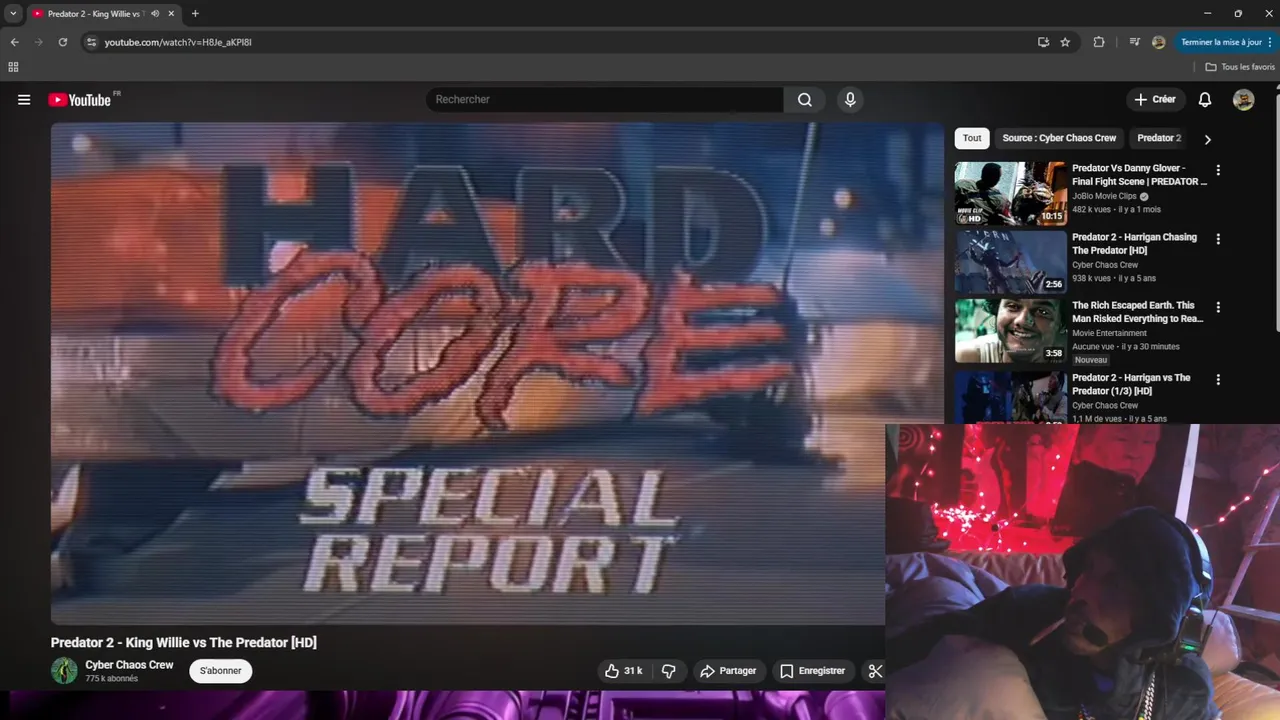The image size is (1280, 720).
Task: Click the Movie Entertainment channel name
Action: [x=1109, y=333]
